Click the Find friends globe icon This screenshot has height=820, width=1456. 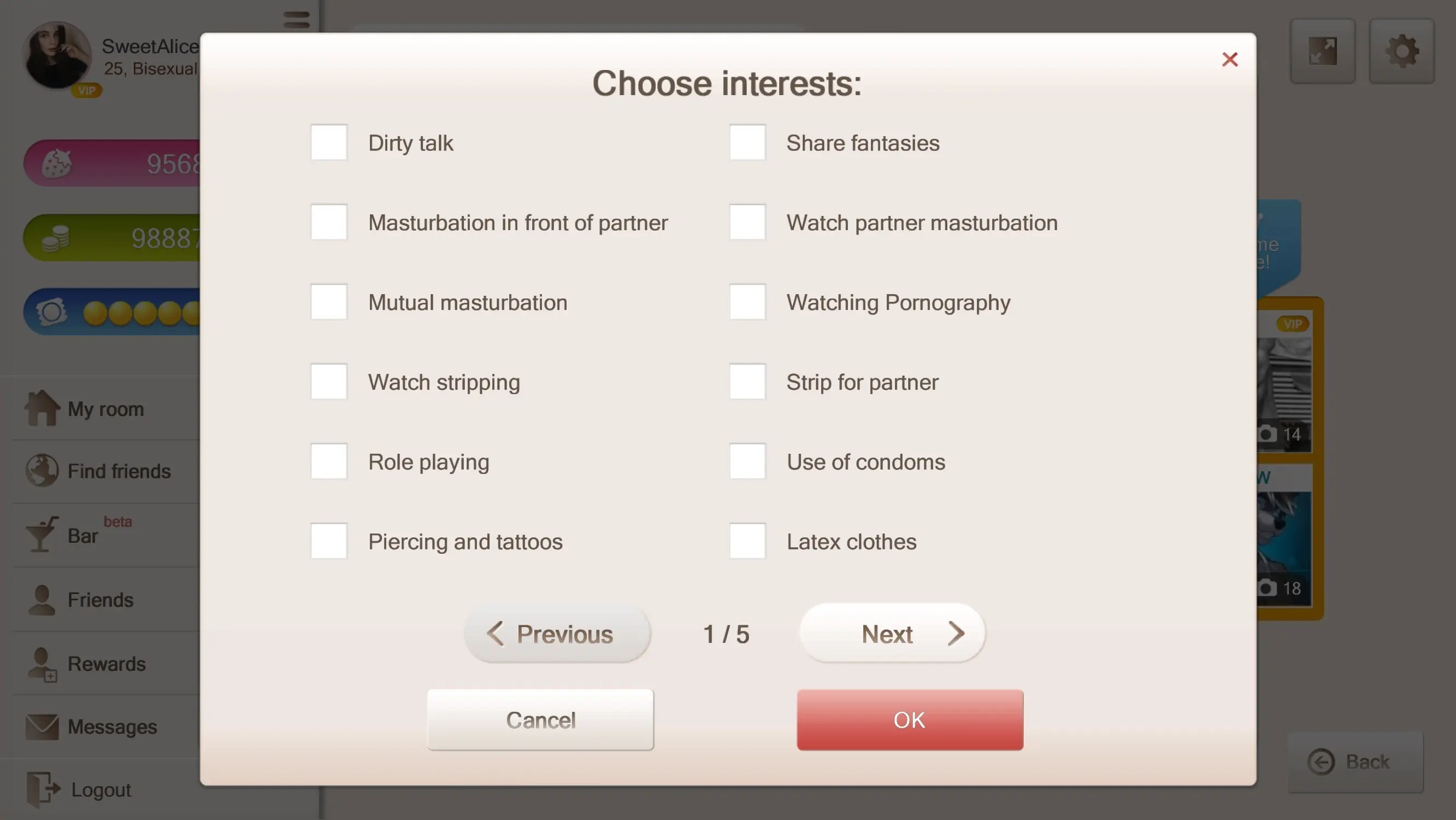(x=42, y=471)
